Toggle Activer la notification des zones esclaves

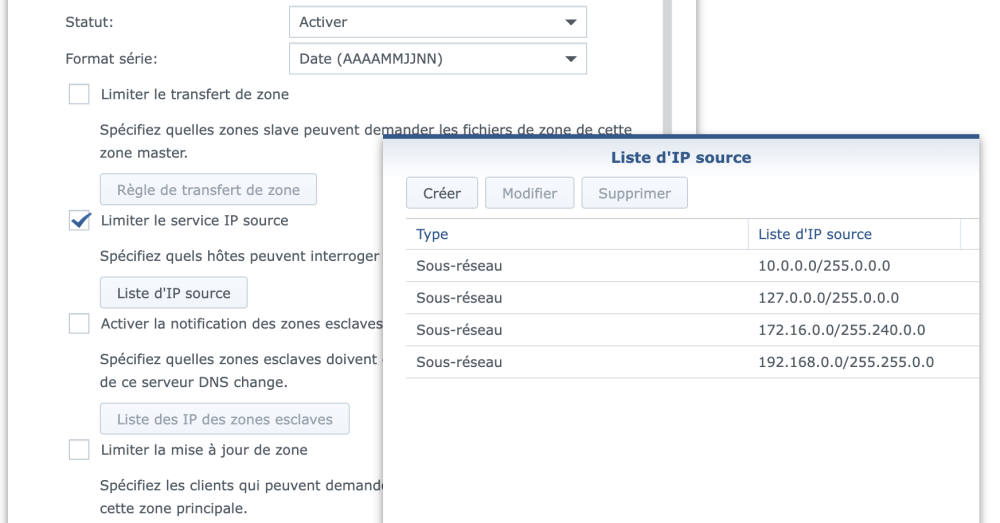click(x=78, y=323)
